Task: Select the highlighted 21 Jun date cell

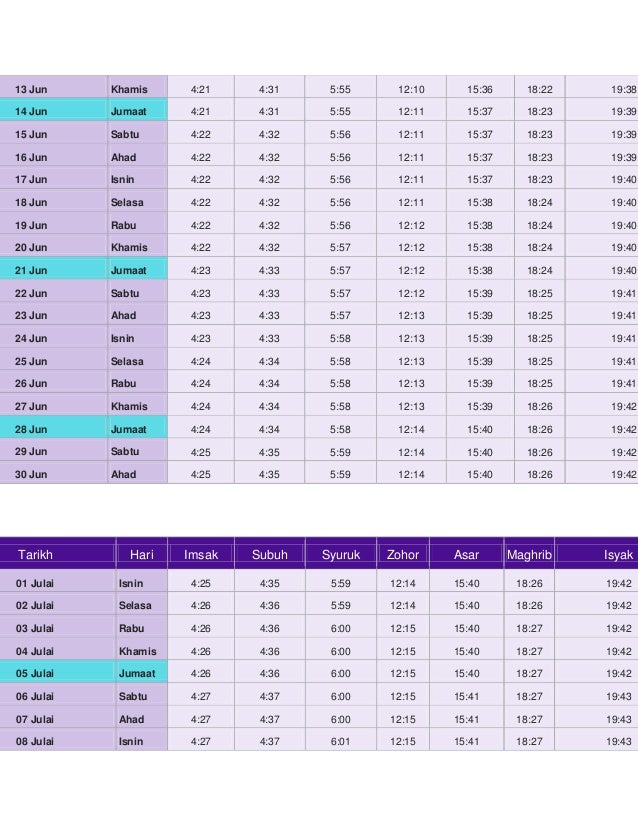Action: [x=54, y=270]
